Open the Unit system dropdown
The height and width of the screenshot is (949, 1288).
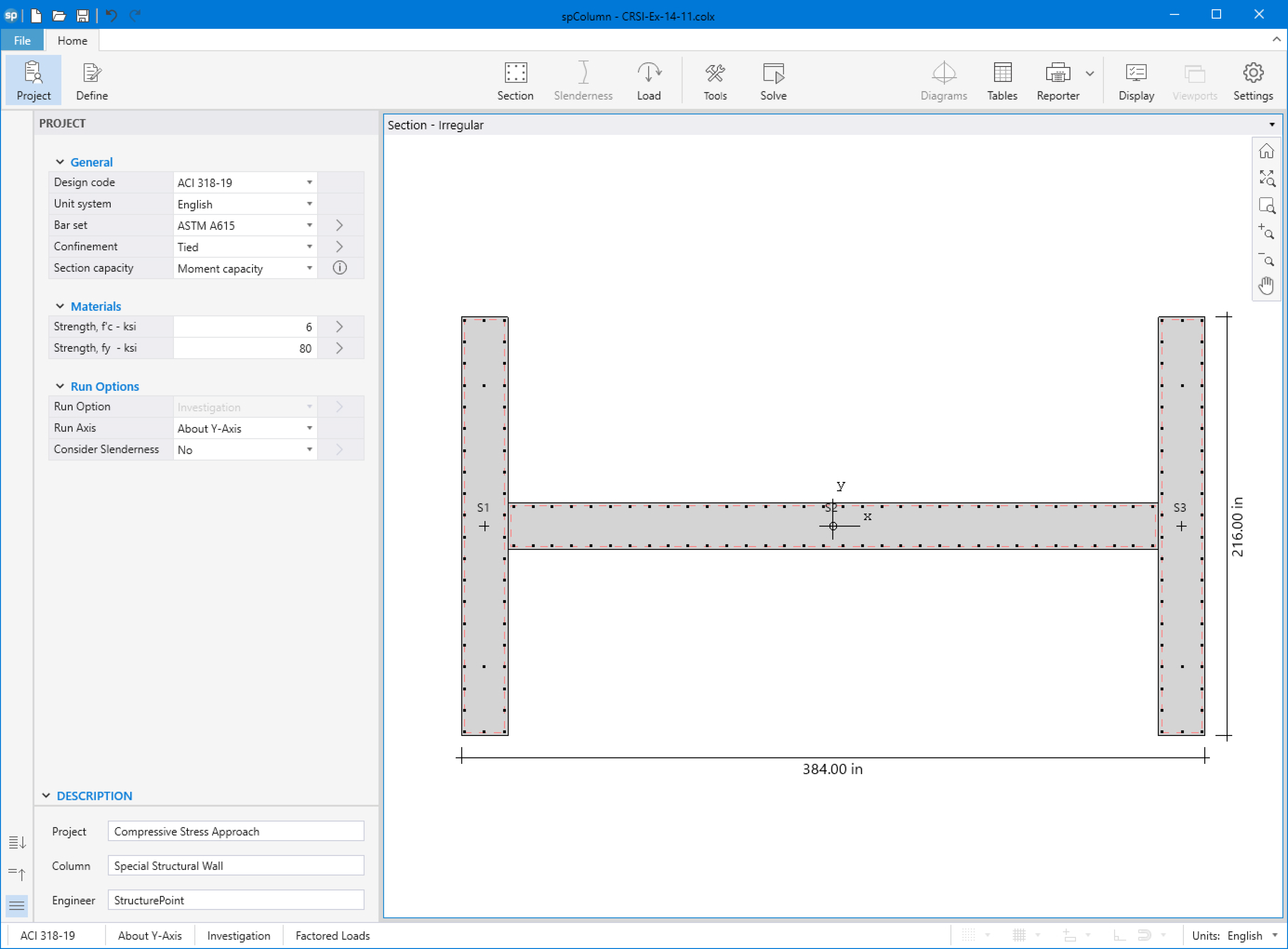tap(245, 204)
